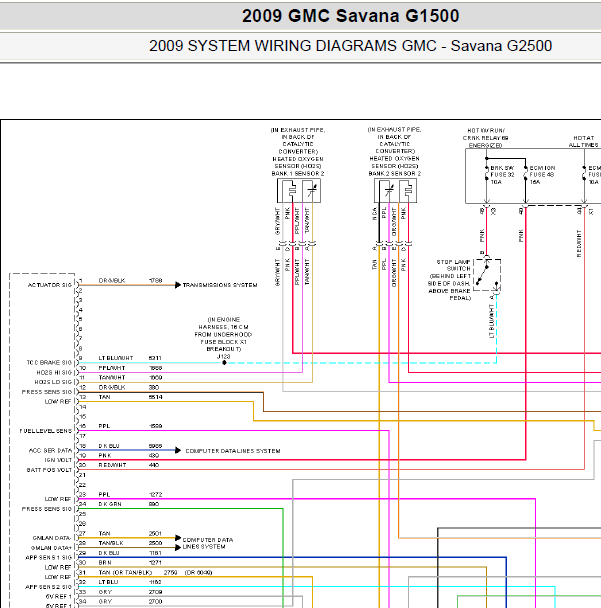The width and height of the screenshot is (601, 608).
Task: Click the 'ECM IGN FUSE 48' label
Action: pyautogui.click(x=542, y=171)
